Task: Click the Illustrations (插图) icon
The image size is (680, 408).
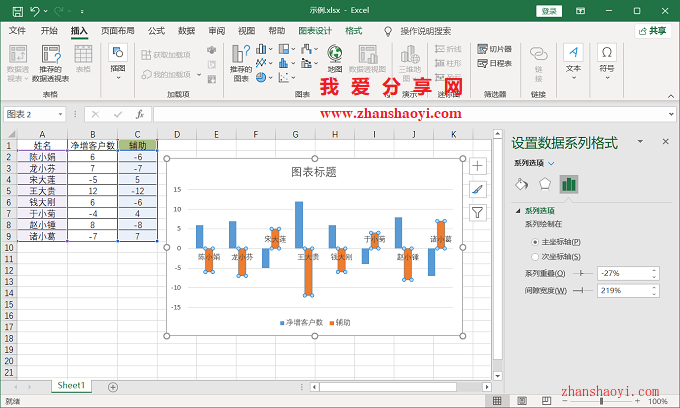Action: click(x=118, y=53)
